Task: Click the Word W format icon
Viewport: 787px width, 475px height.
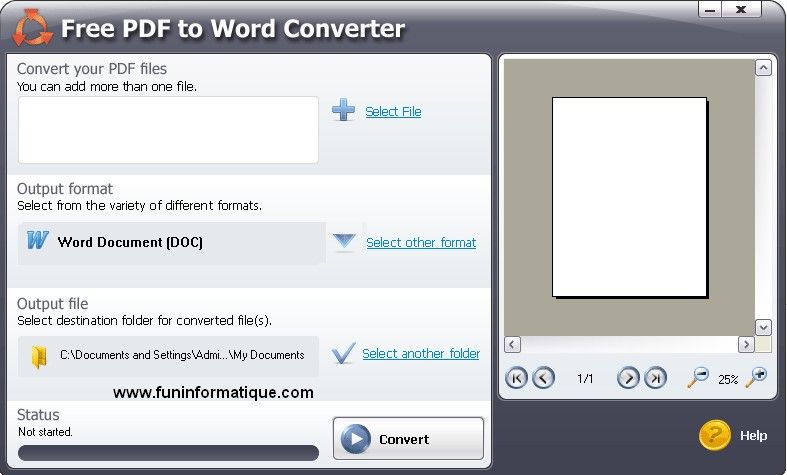Action: click(38, 240)
